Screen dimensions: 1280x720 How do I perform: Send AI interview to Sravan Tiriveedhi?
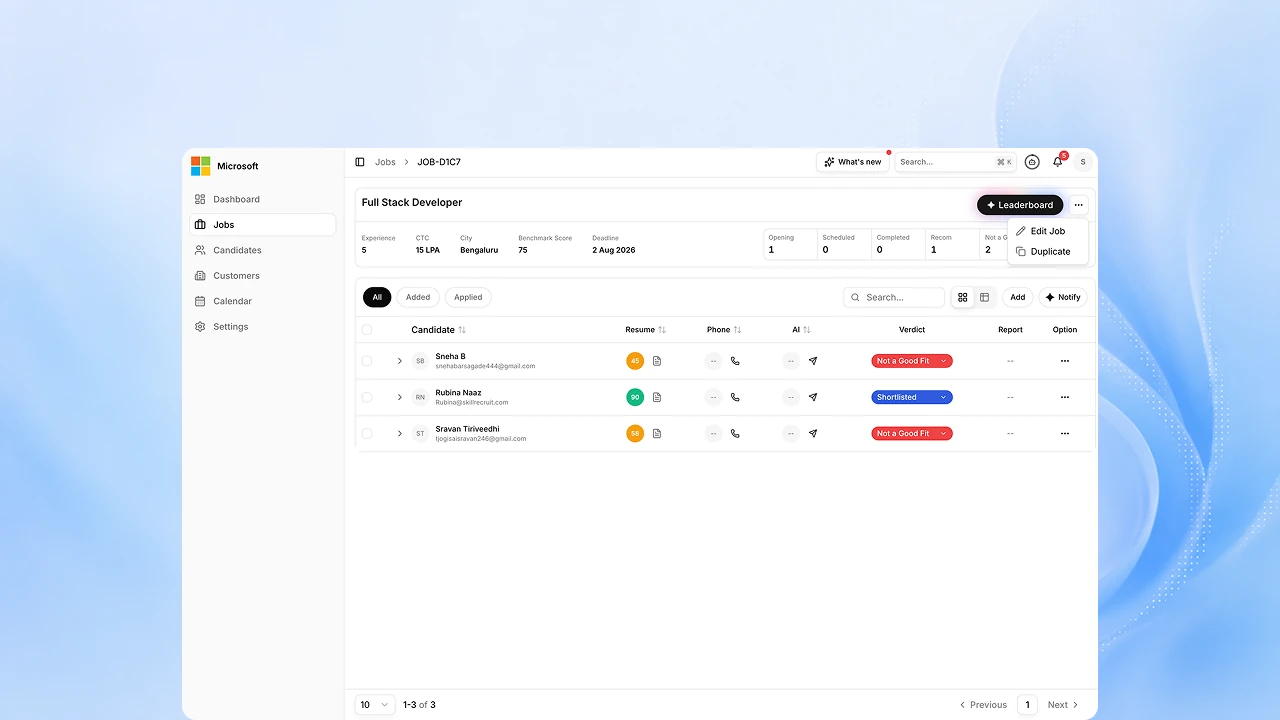click(x=813, y=434)
